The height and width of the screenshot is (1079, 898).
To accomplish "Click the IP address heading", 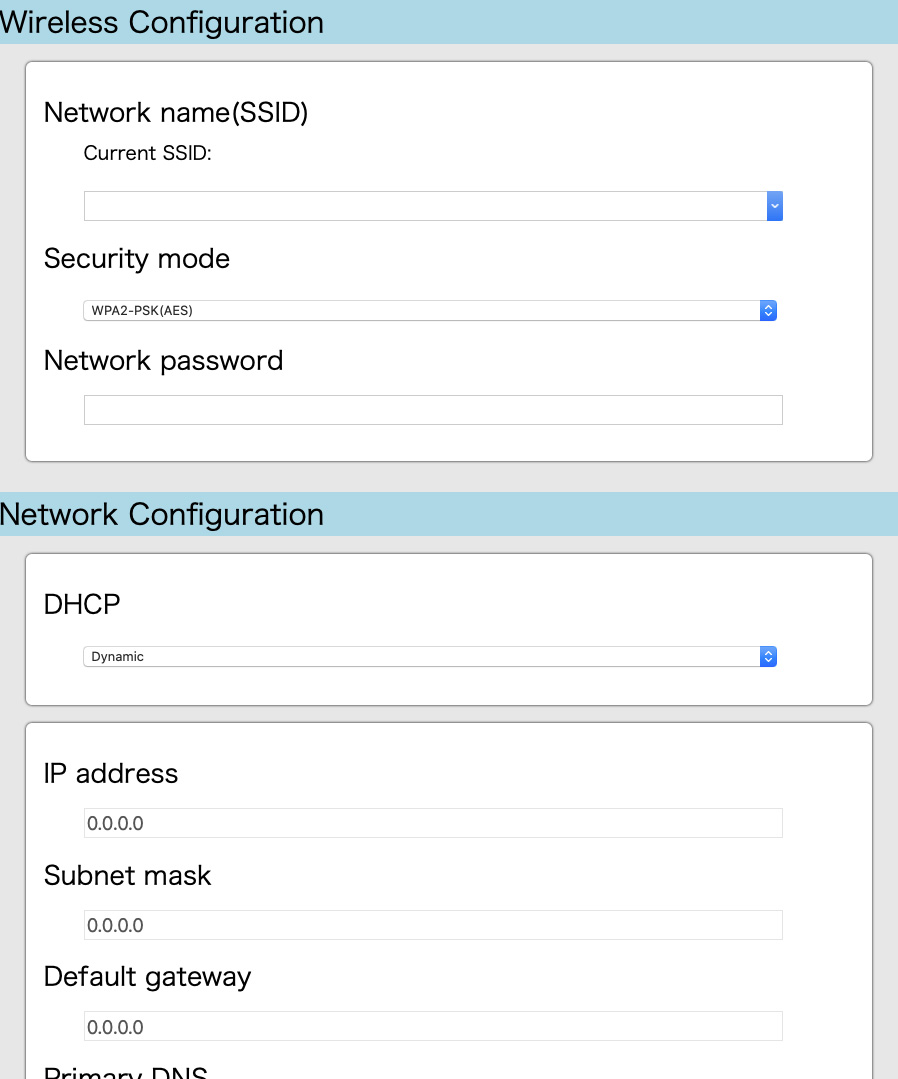I will (111, 773).
